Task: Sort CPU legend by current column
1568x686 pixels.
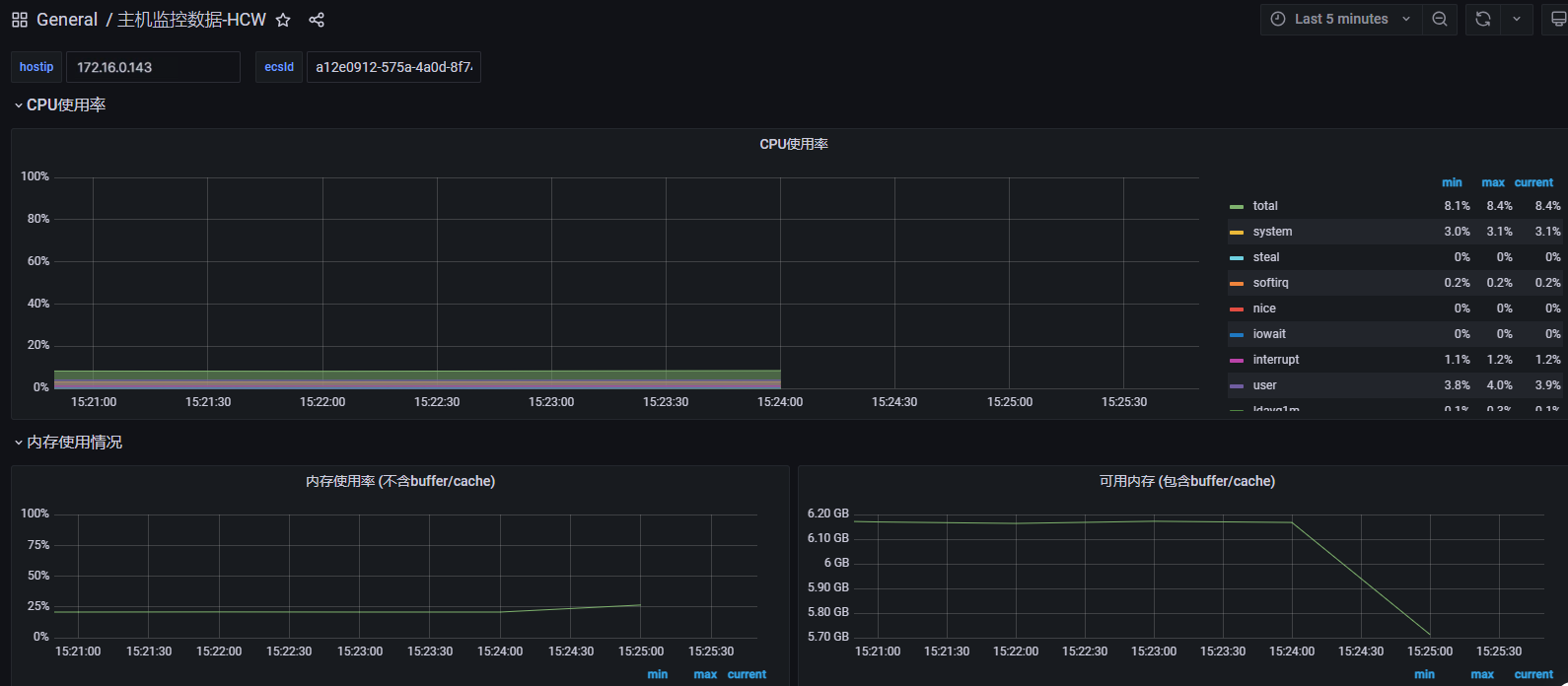Action: 1533,182
